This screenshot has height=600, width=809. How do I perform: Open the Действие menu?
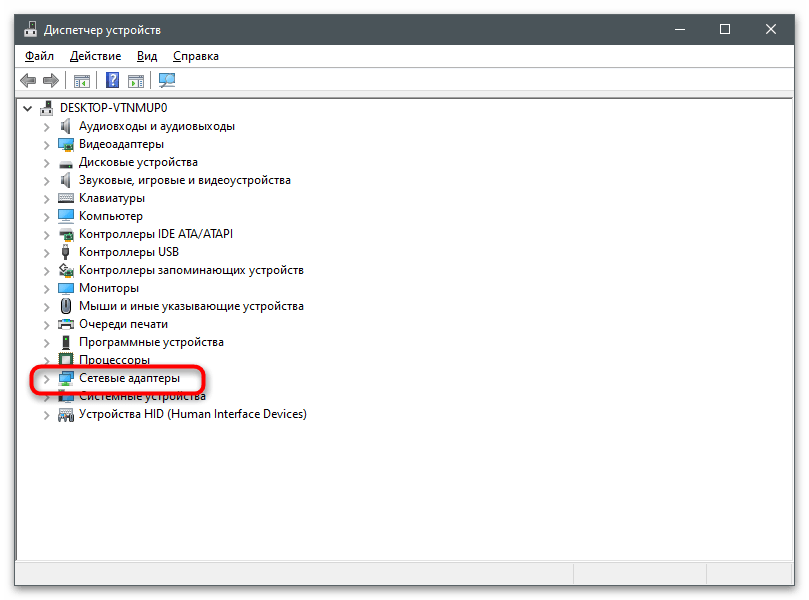pyautogui.click(x=95, y=56)
